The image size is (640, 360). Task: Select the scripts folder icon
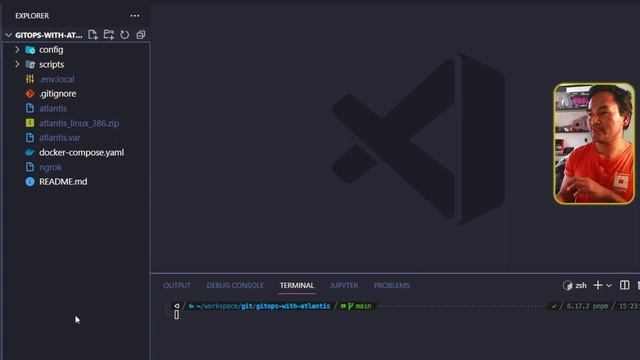30,64
